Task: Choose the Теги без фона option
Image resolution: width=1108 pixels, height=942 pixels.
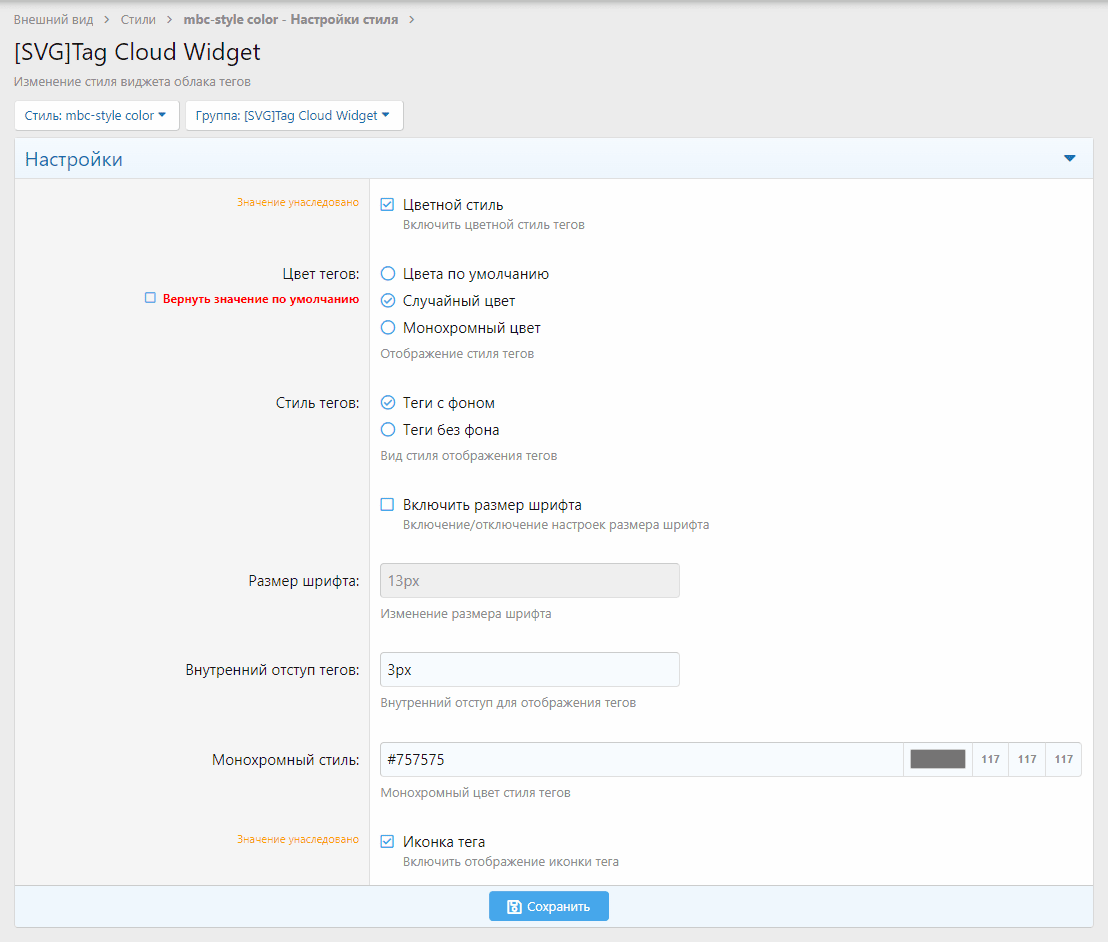Action: (388, 430)
